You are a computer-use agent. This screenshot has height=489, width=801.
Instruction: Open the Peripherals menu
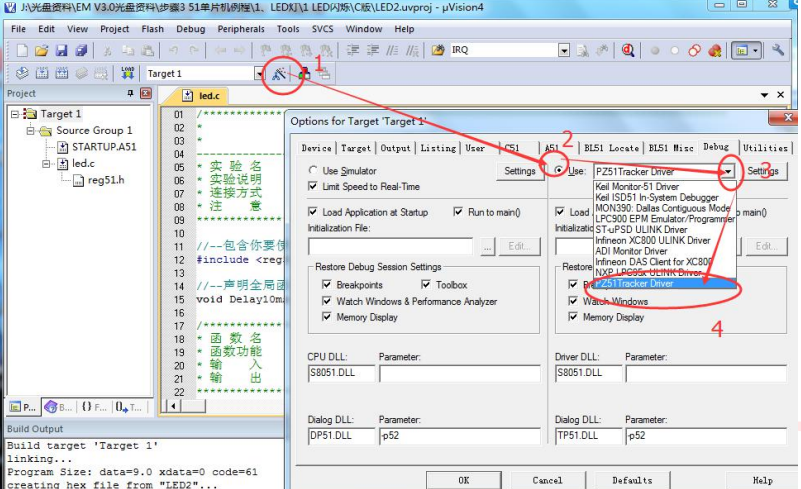(241, 29)
